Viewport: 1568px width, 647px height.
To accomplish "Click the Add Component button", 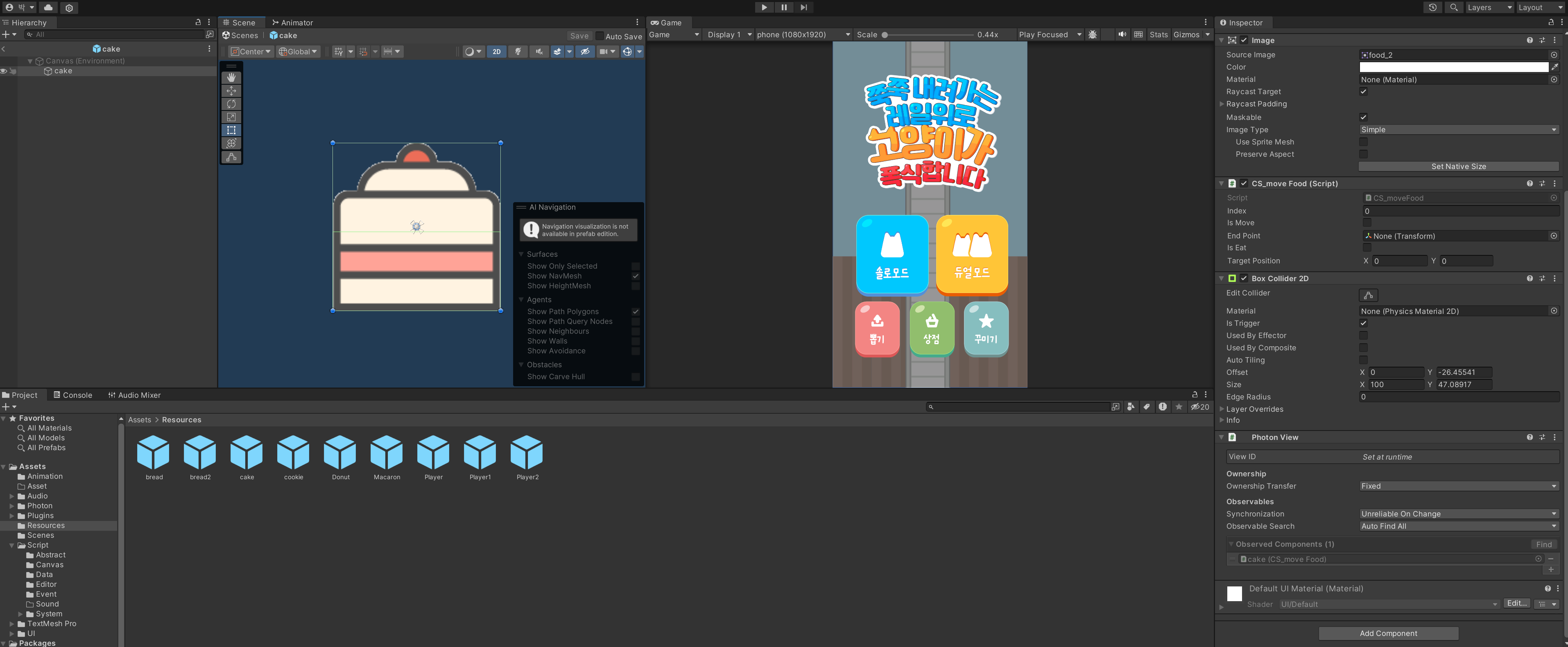I will [x=1388, y=633].
